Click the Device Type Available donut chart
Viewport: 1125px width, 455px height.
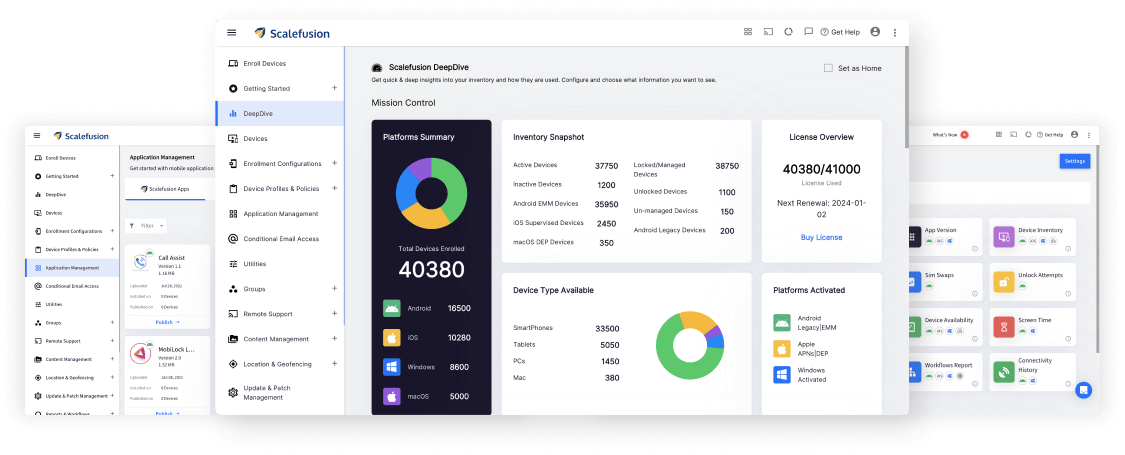click(x=690, y=346)
